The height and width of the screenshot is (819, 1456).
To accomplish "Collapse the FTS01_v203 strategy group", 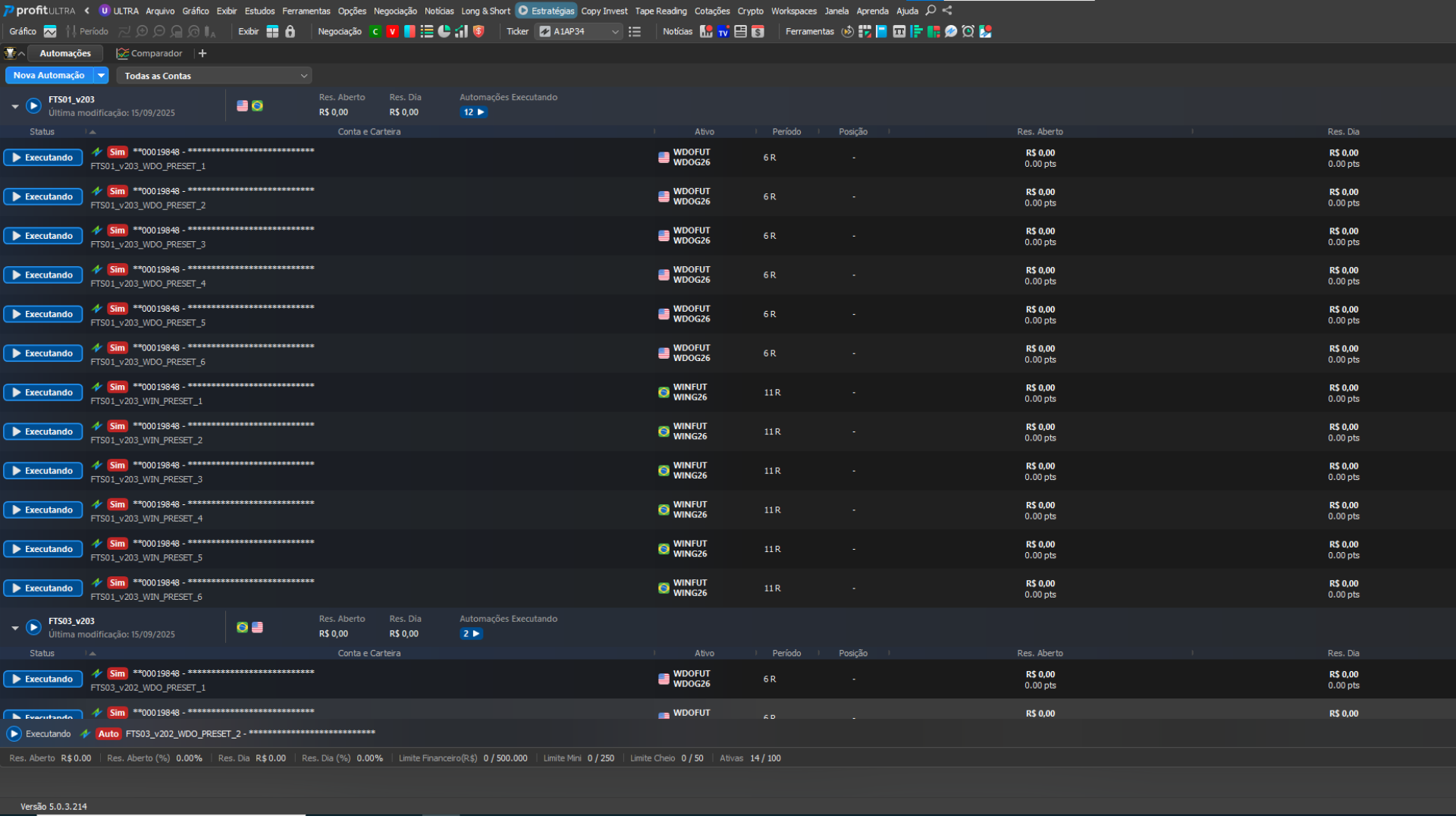I will point(14,107).
